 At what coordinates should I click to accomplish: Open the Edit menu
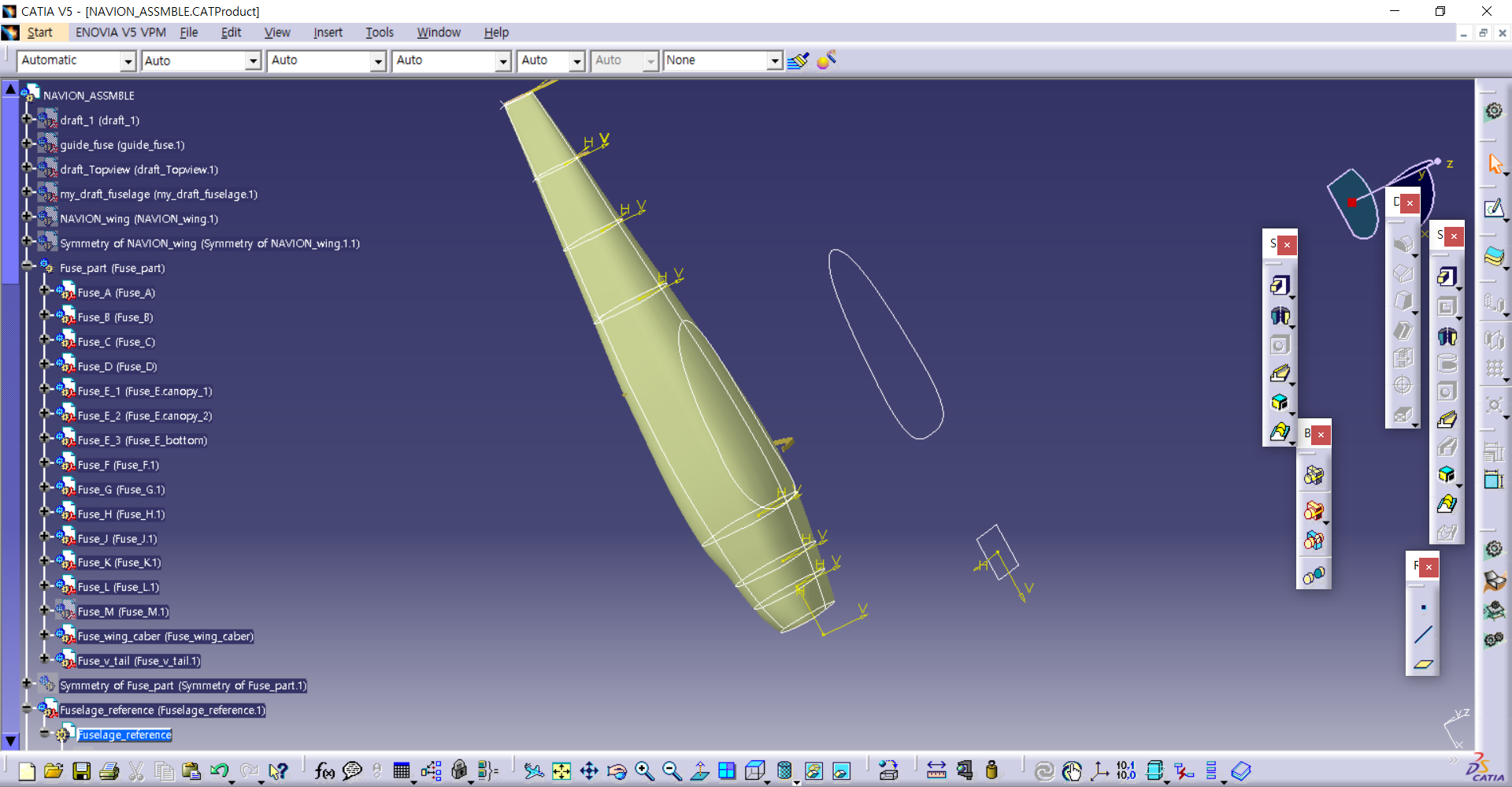tap(231, 32)
